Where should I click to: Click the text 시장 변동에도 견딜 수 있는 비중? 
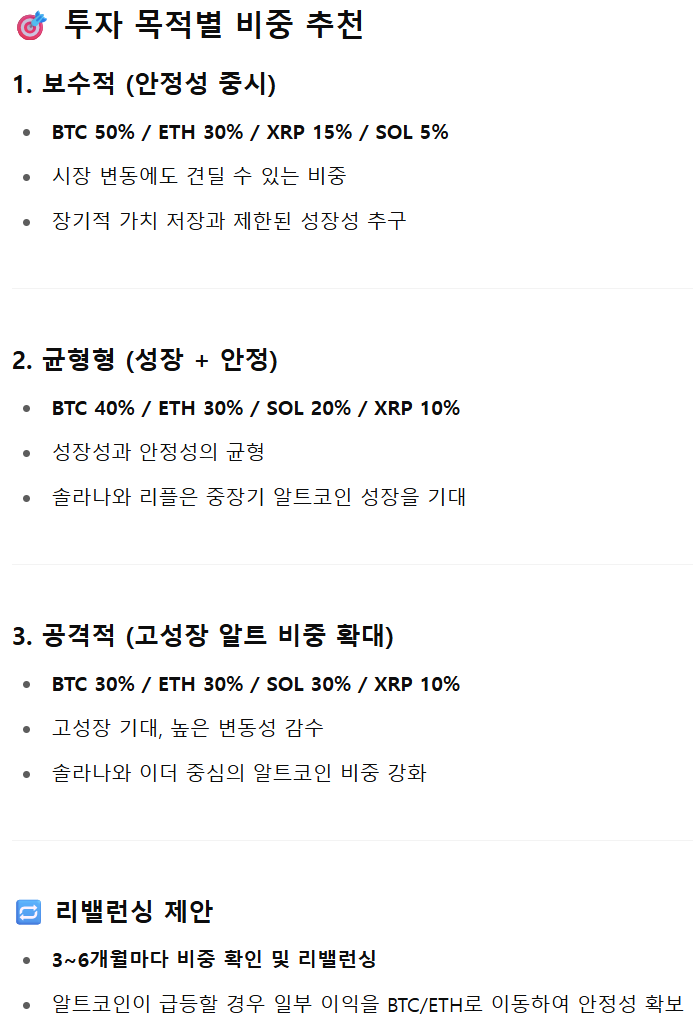click(x=199, y=175)
